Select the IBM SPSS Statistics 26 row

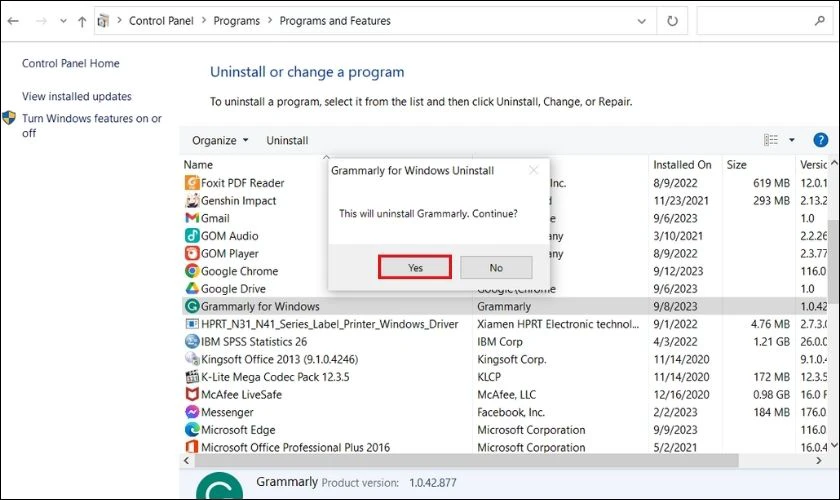point(505,341)
